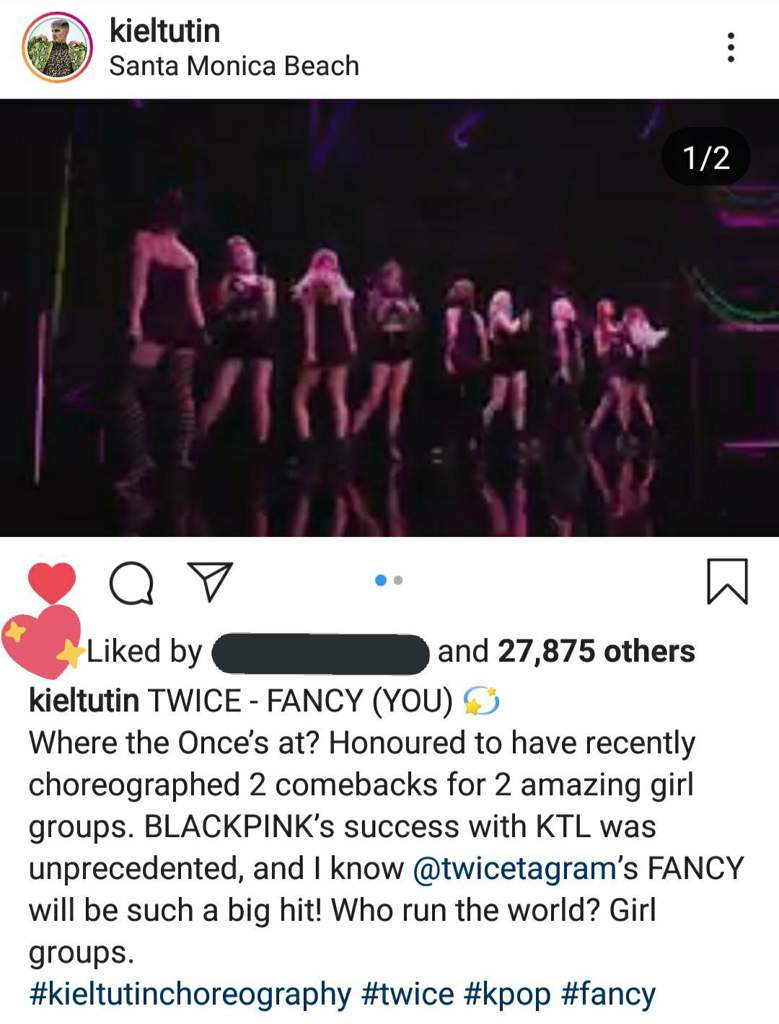
Task: Open kieltutin name in caption
Action: [x=84, y=701]
